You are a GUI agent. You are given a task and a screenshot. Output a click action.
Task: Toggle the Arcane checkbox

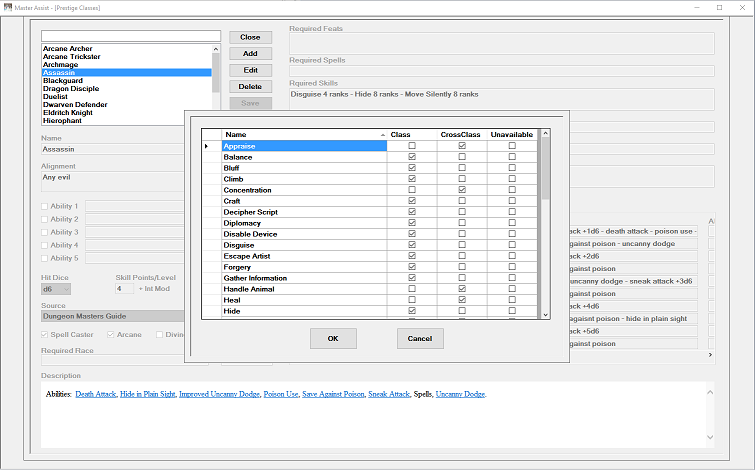coord(111,334)
